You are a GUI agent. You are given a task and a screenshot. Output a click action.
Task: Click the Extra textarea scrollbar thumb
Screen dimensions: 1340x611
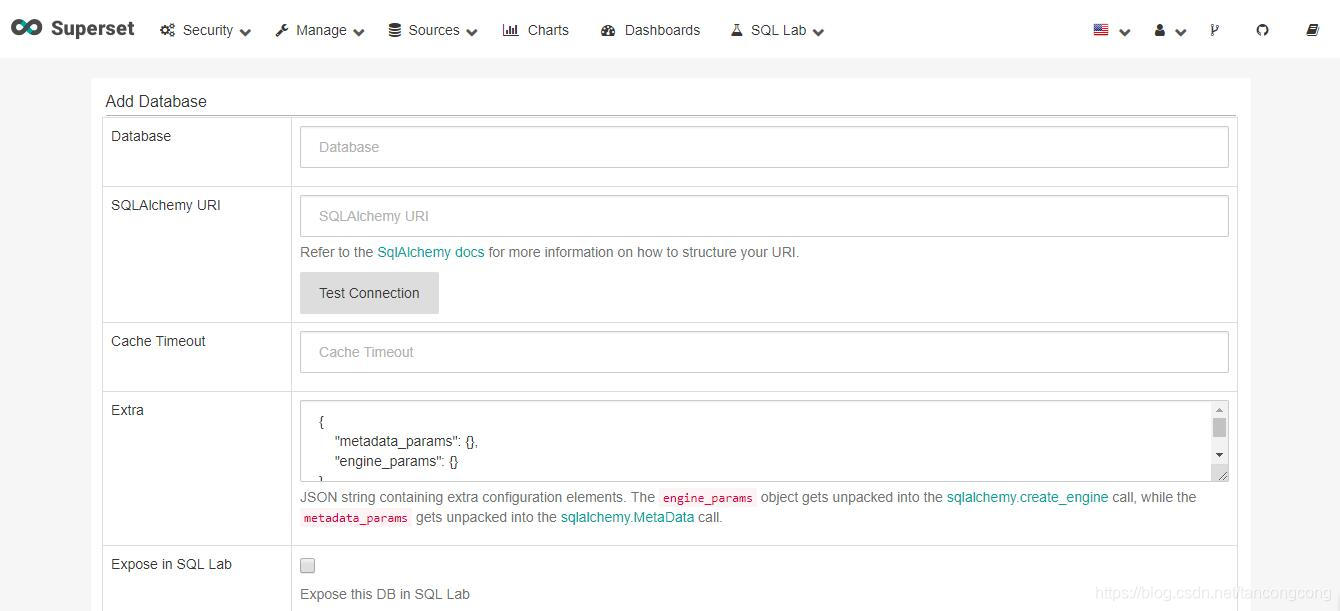tap(1219, 428)
